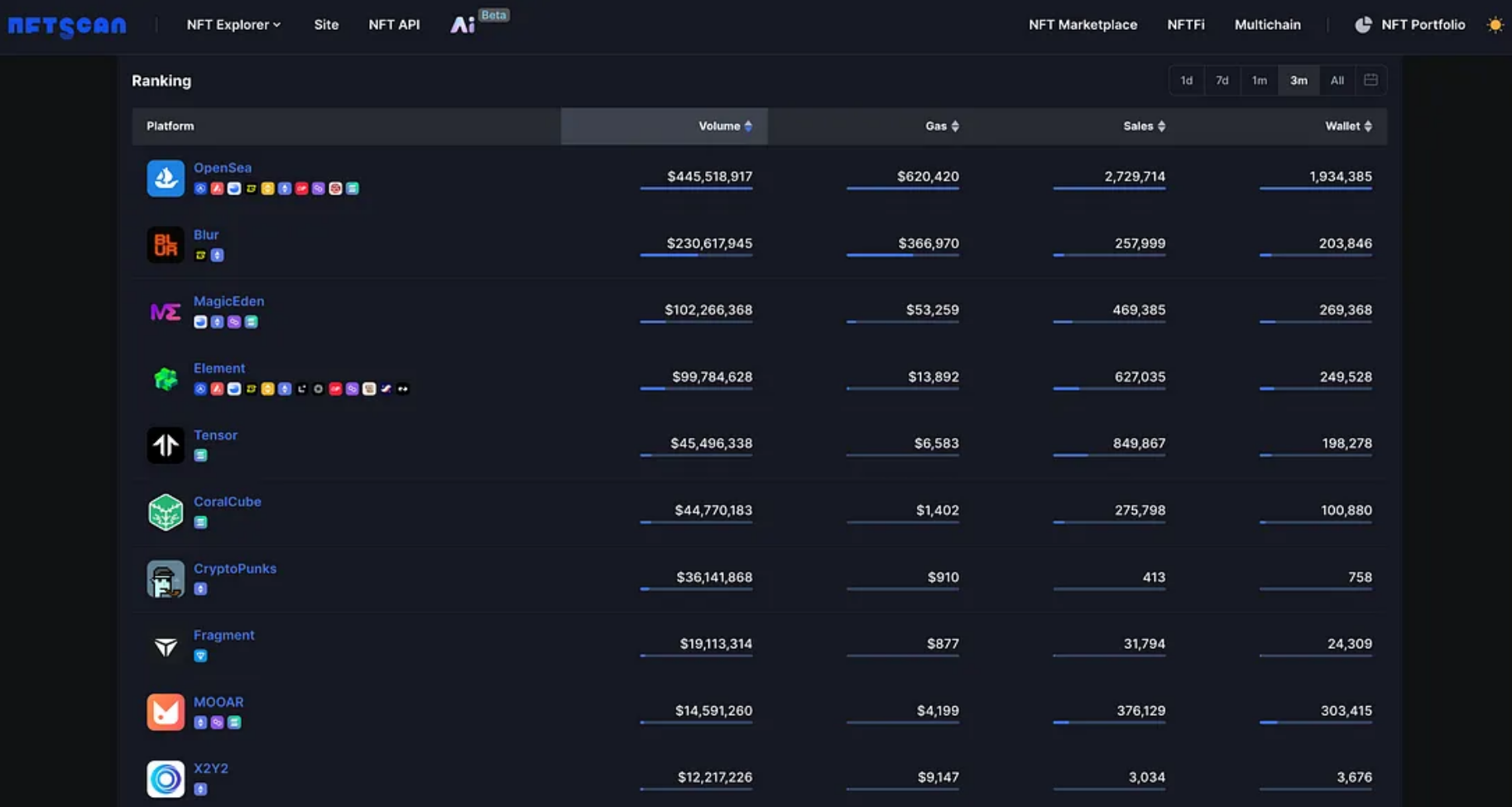The height and width of the screenshot is (807, 1512).
Task: Sort the ranking by Wallet column
Action: 1348,126
